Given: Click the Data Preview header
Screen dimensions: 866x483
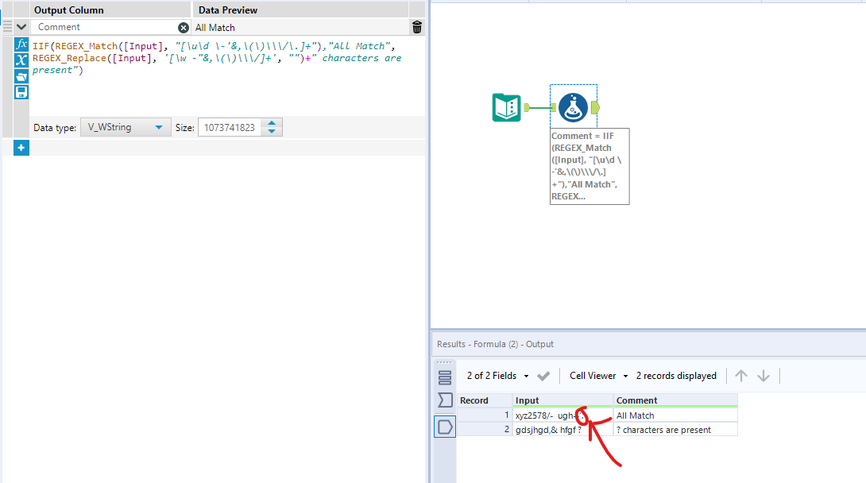Looking at the screenshot, I should (x=228, y=10).
